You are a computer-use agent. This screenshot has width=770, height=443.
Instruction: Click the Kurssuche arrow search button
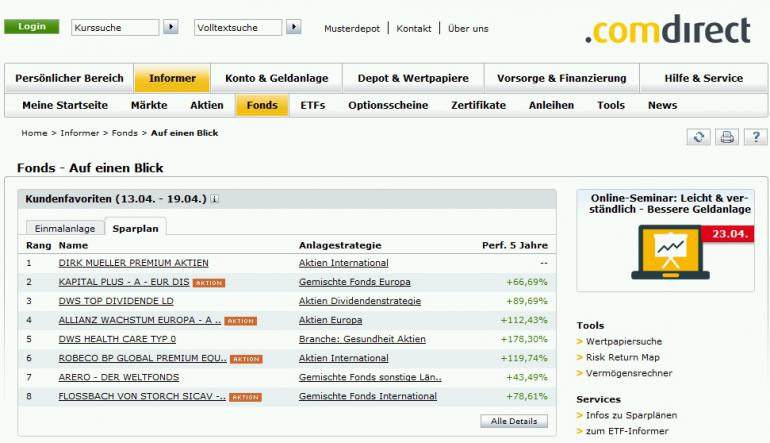pyautogui.click(x=170, y=27)
